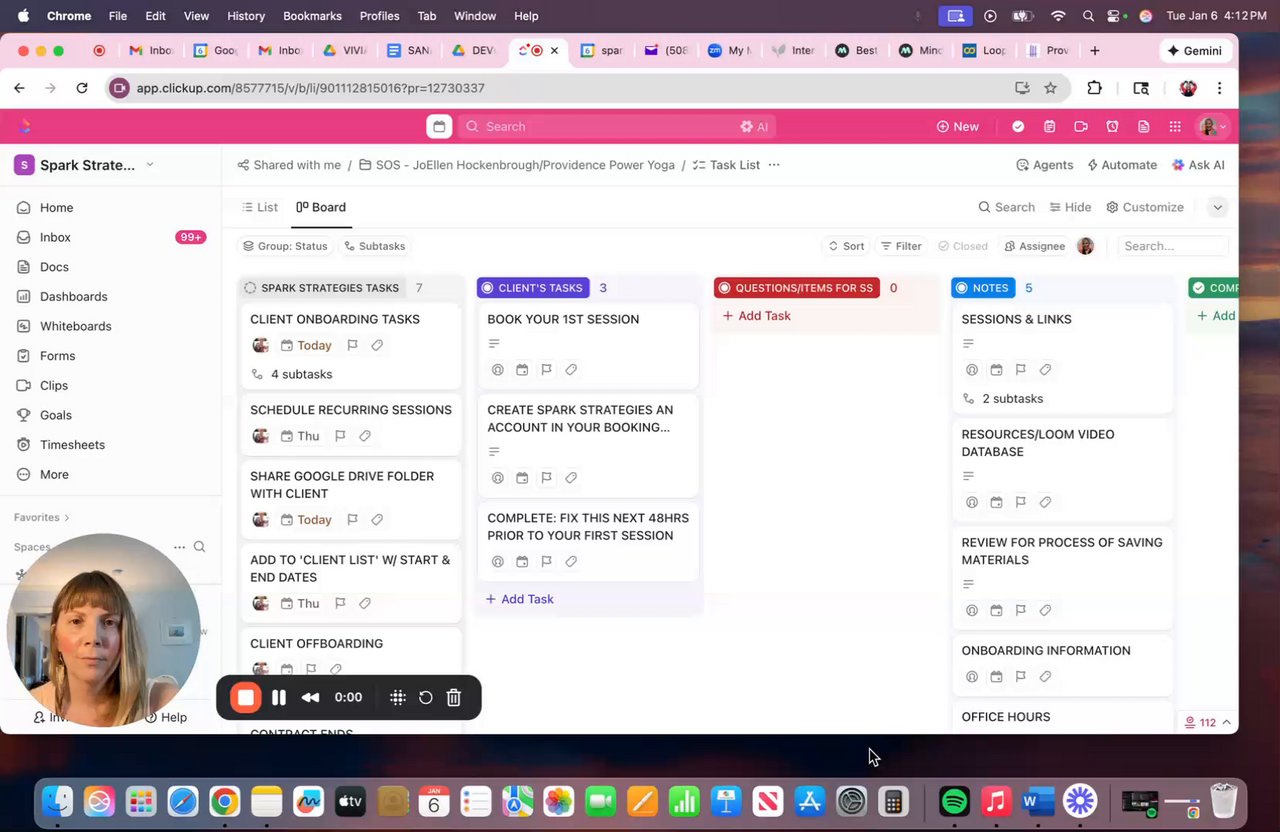Click Add Task in QUESTIONS/ITEMS FOR SS column
Viewport: 1280px width, 832px height.
[756, 316]
